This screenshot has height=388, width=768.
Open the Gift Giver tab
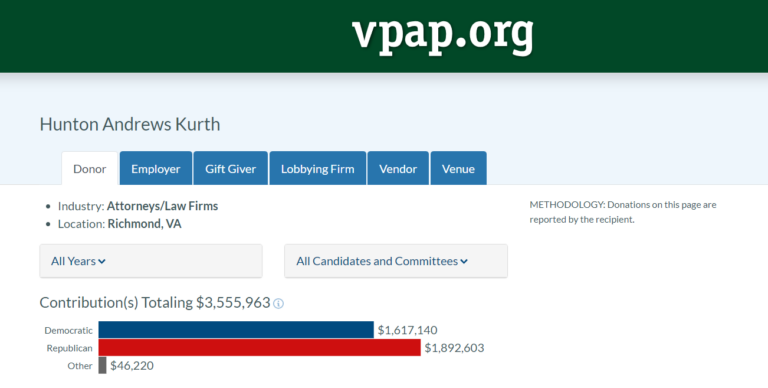coord(231,169)
